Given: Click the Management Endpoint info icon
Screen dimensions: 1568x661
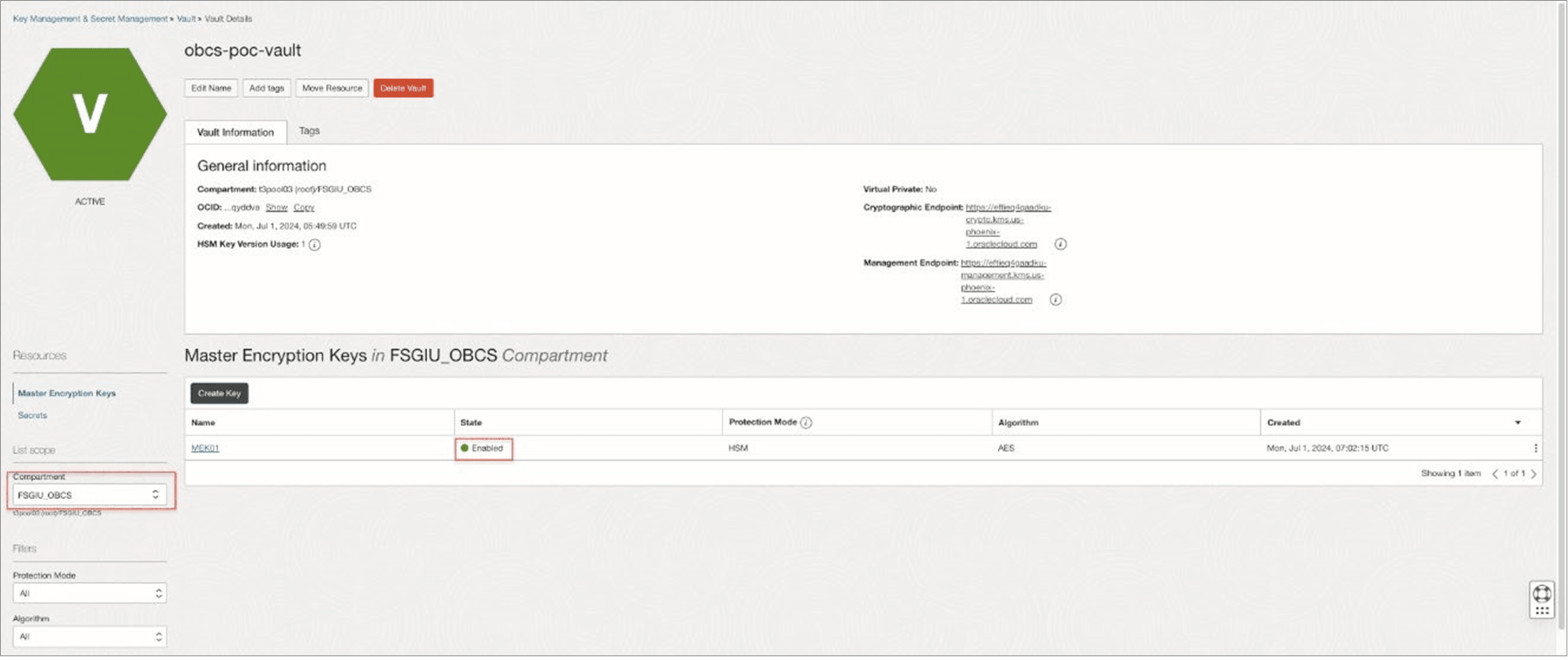Looking at the screenshot, I should click(1056, 300).
